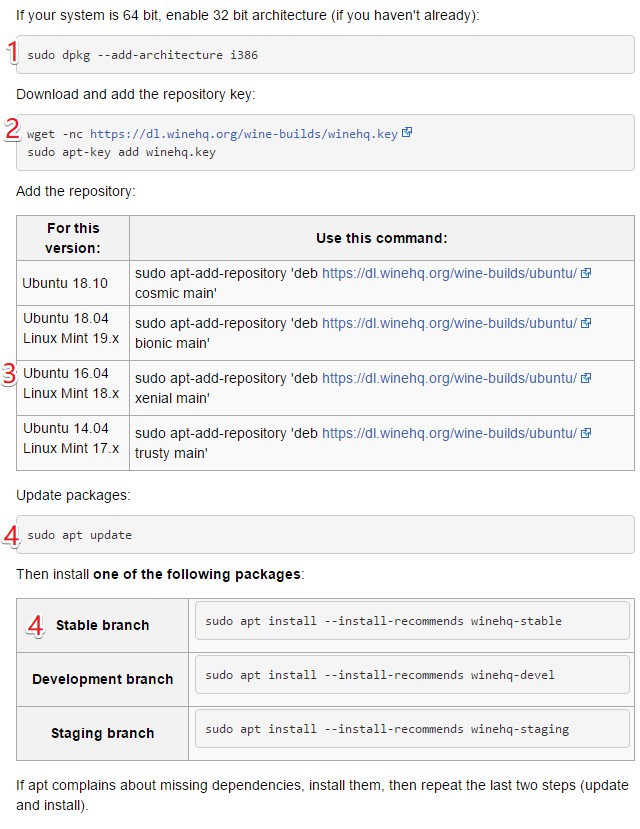This screenshot has width=640, height=829.
Task: Click the 'Stable branch' label
Action: (103, 625)
